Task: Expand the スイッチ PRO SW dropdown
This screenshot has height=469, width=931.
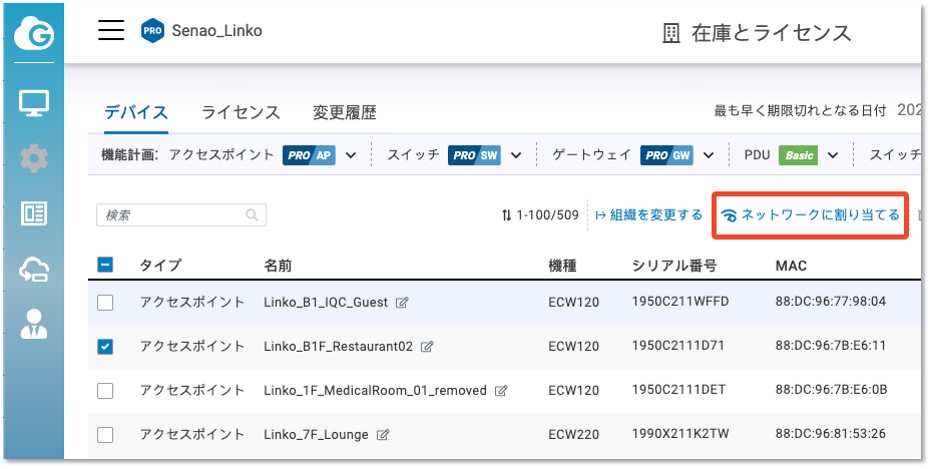Action: tap(516, 155)
